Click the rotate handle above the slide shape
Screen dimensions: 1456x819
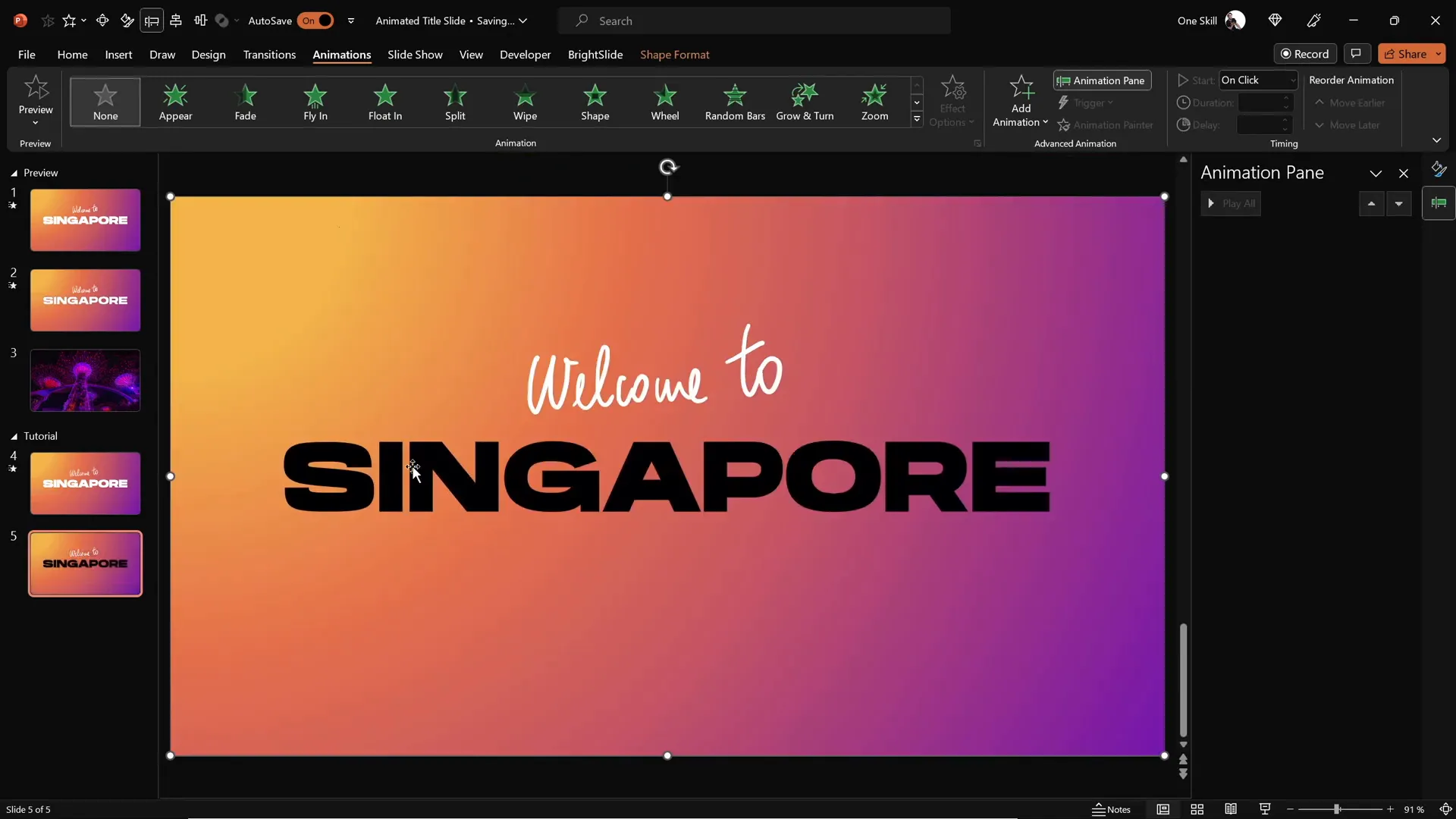pos(667,167)
